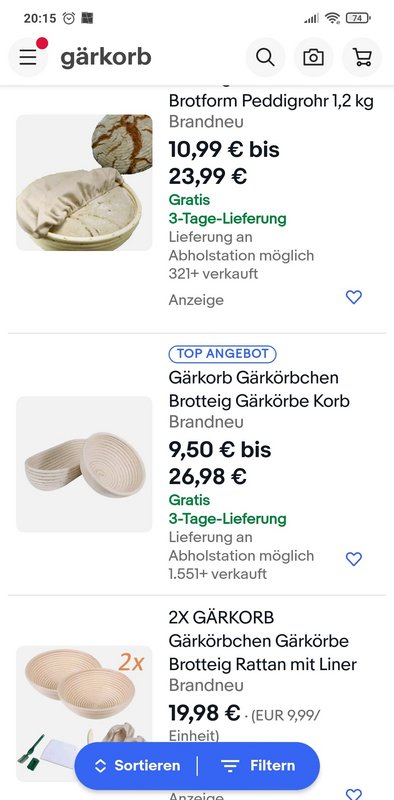Add TOP ANGEBOT Gärkorb listing to watchlist
Image resolution: width=394 pixels, height=800 pixels.
(354, 559)
